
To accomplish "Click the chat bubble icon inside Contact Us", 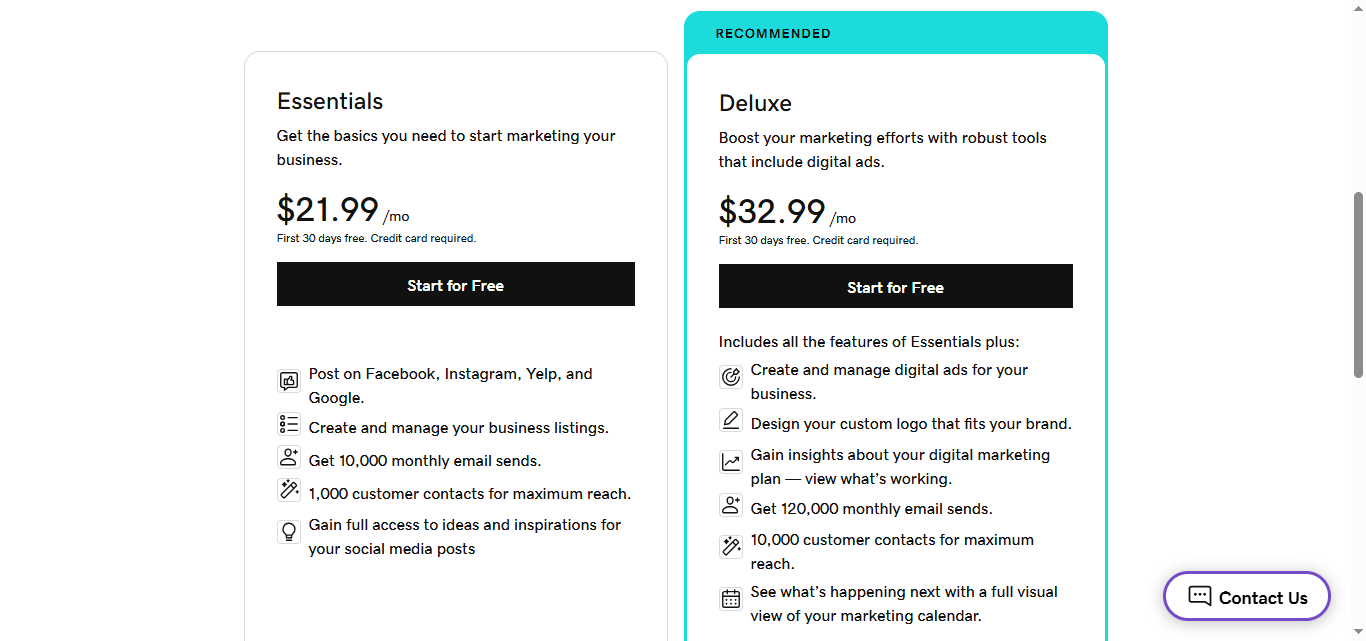I will (1198, 596).
